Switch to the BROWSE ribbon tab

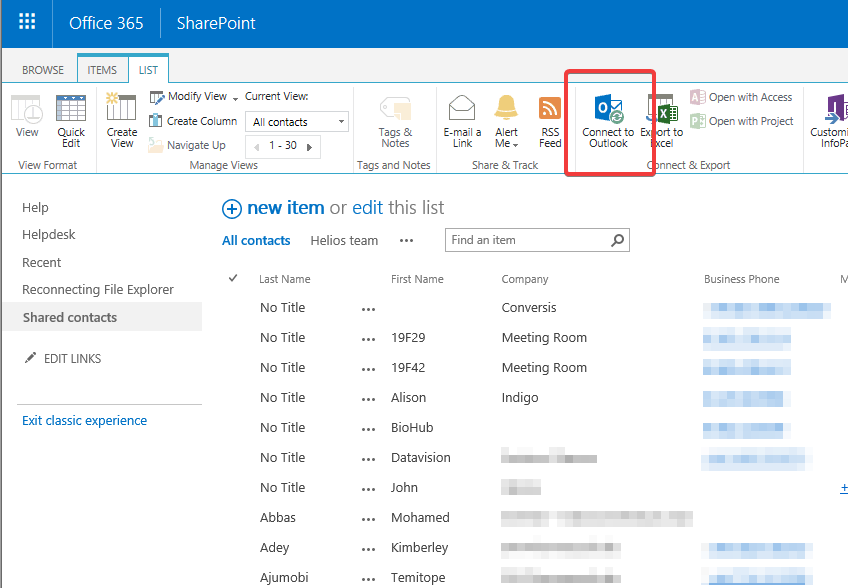(43, 70)
